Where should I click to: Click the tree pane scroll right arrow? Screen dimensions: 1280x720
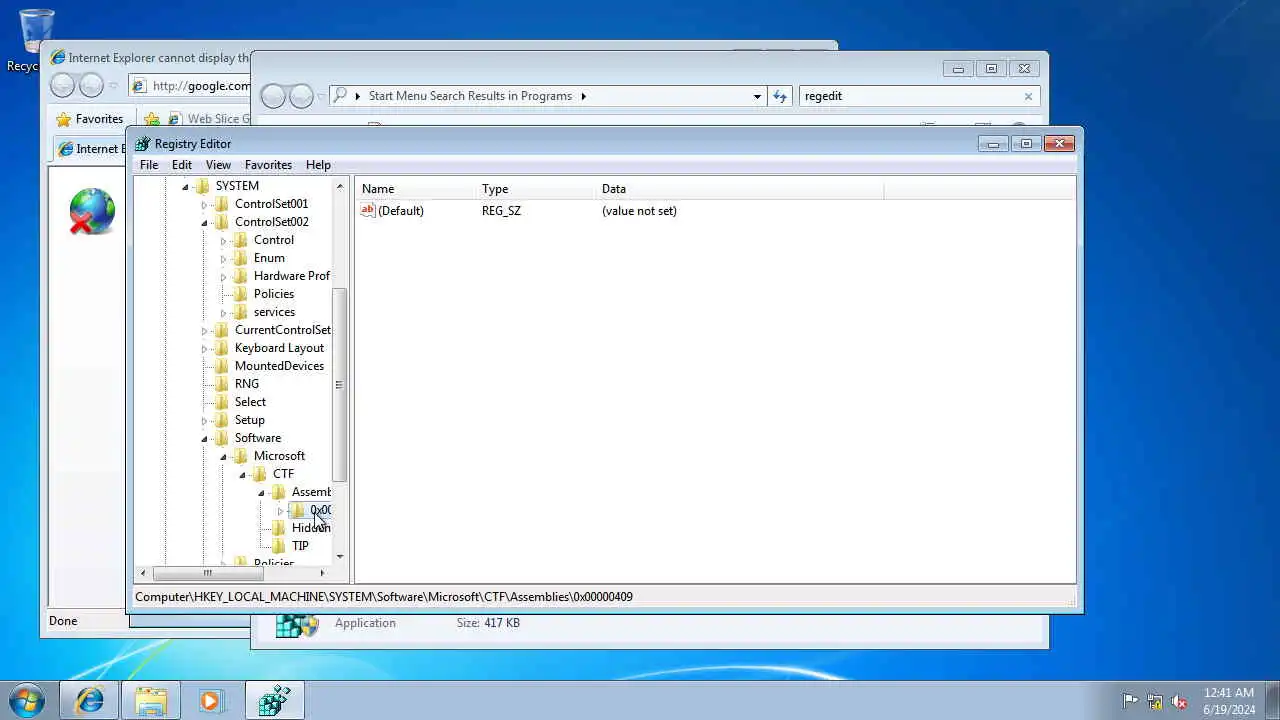coord(322,573)
